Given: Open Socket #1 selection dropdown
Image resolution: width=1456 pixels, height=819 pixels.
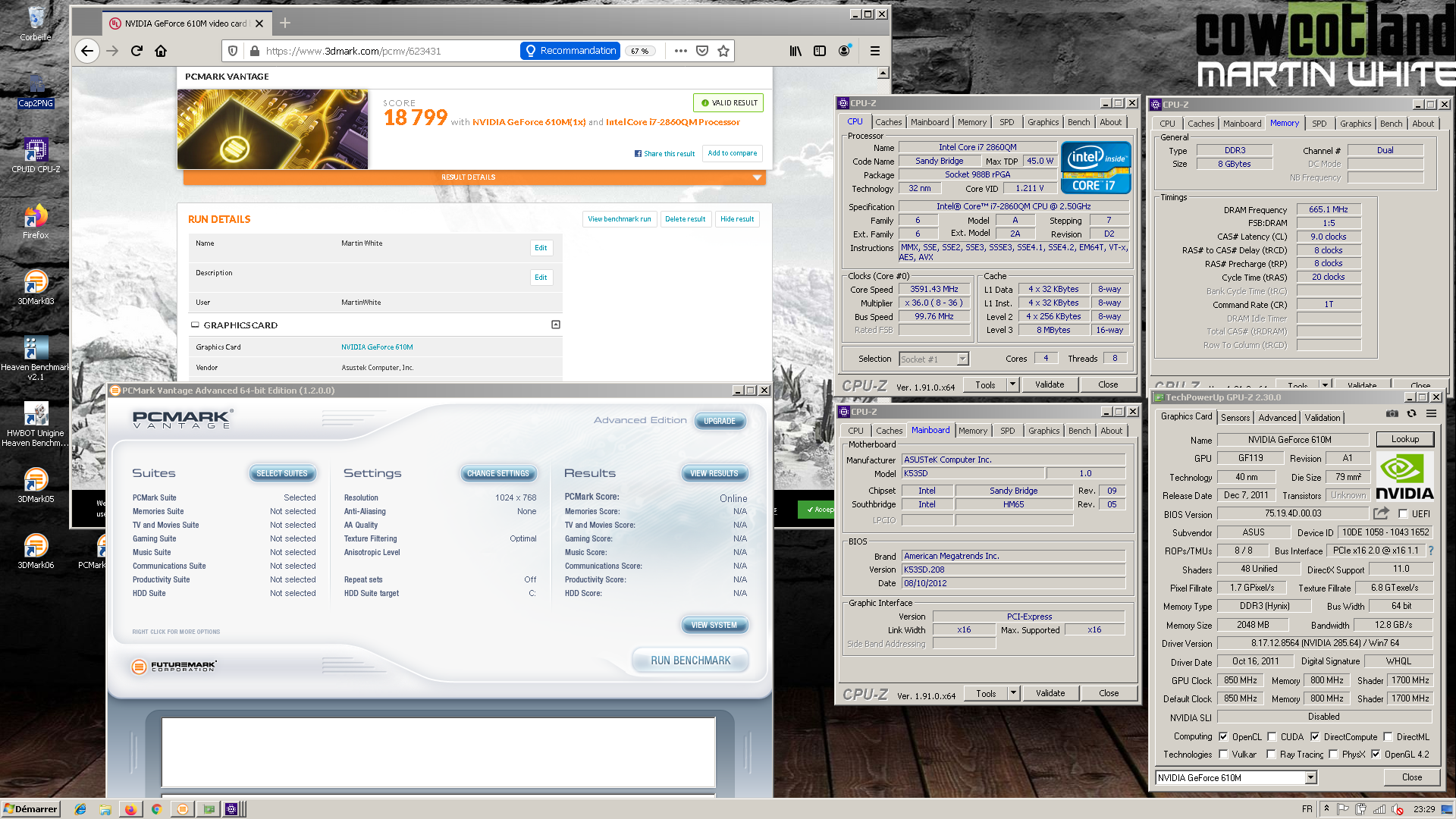Looking at the screenshot, I should pos(934,359).
